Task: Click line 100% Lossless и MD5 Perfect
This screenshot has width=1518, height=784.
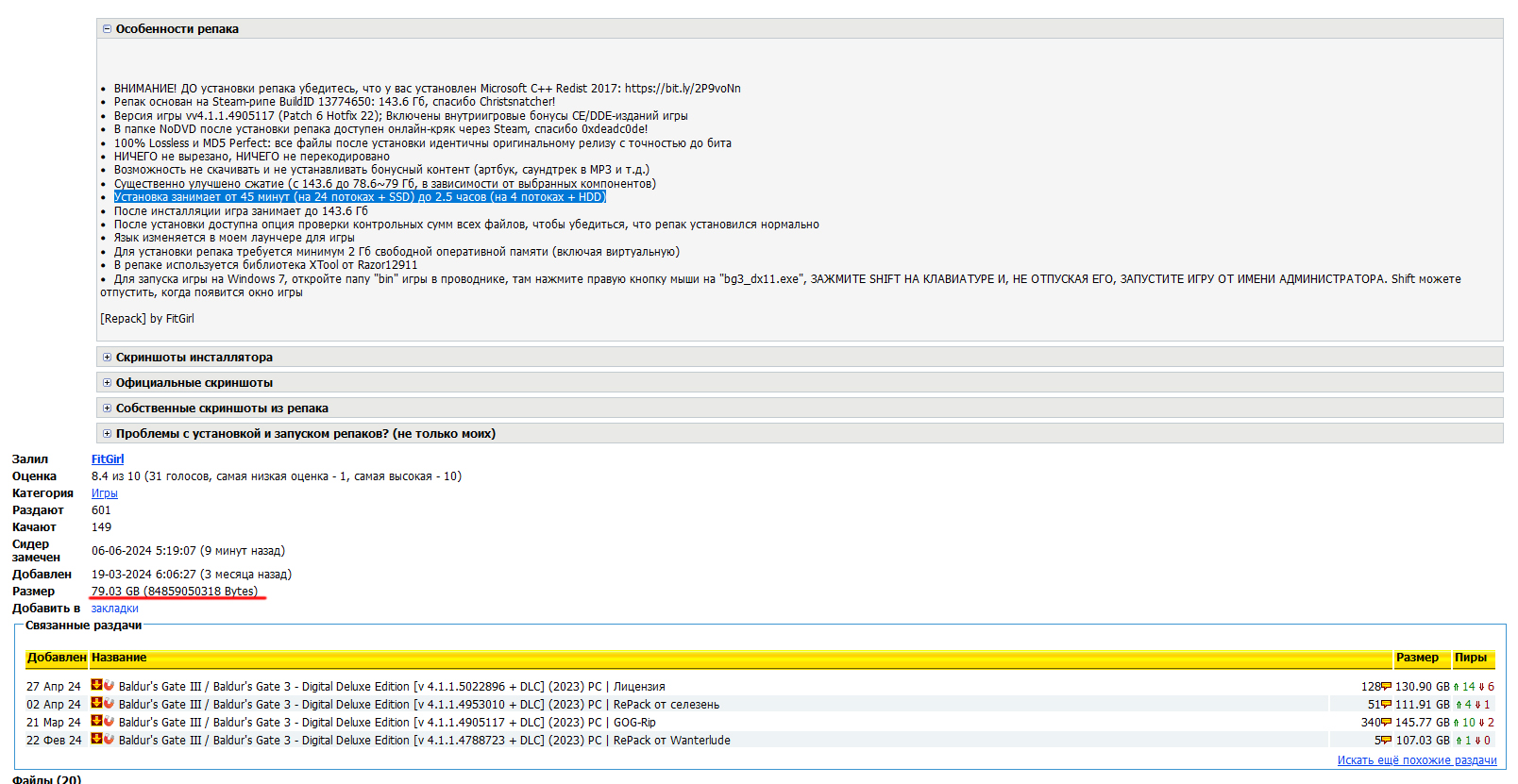Action: (x=423, y=143)
